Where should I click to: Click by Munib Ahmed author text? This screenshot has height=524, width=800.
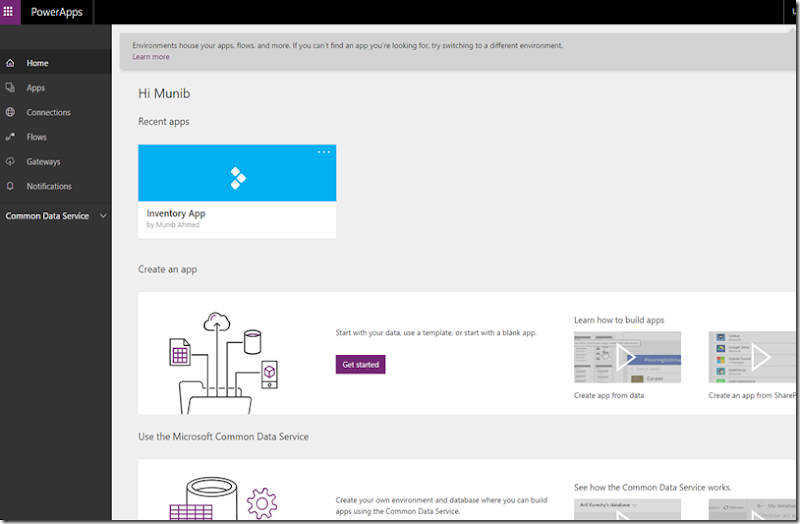point(173,224)
